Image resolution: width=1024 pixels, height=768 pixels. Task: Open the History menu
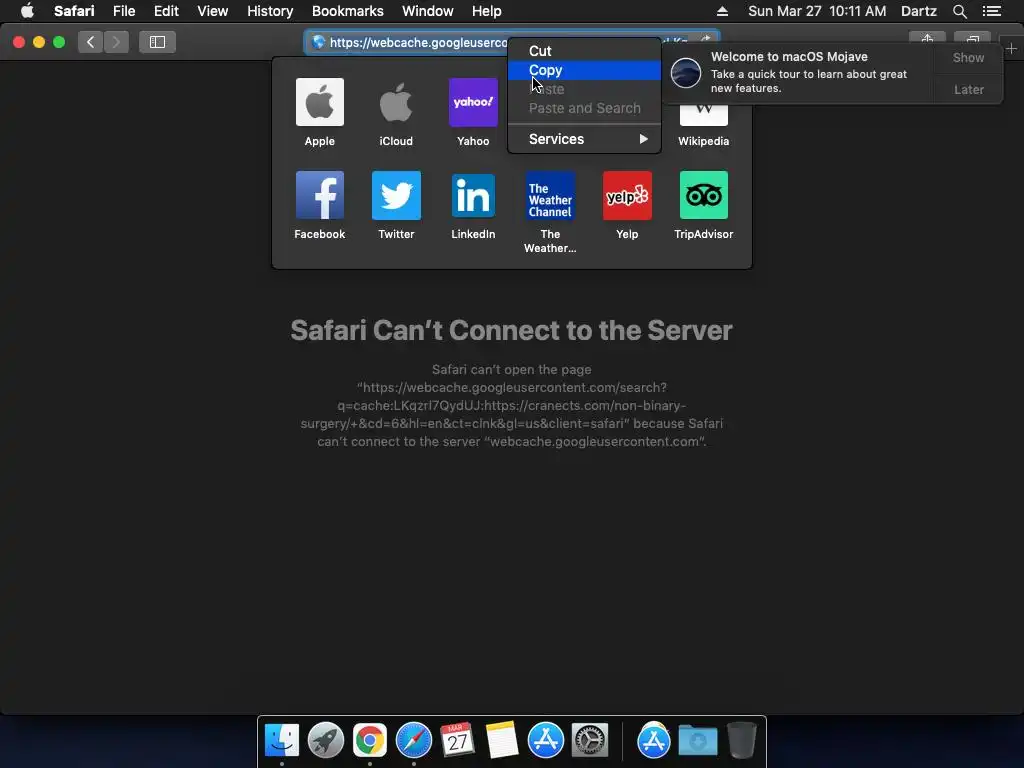pos(270,11)
